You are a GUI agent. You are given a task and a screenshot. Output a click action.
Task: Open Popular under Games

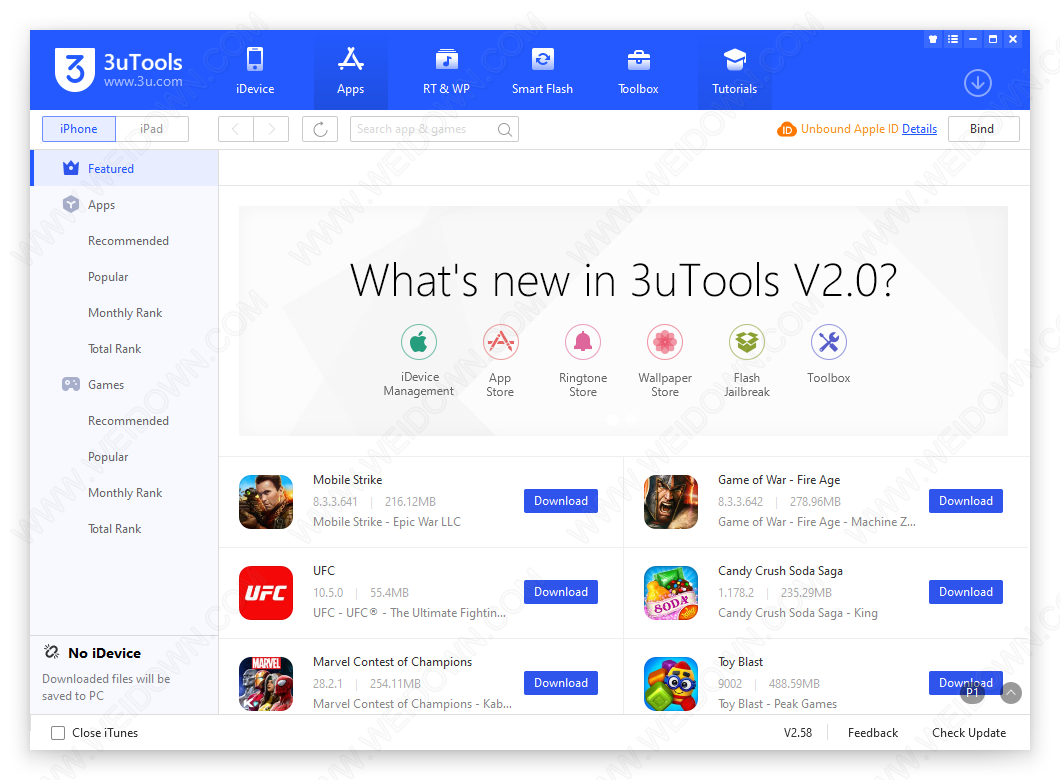[108, 456]
